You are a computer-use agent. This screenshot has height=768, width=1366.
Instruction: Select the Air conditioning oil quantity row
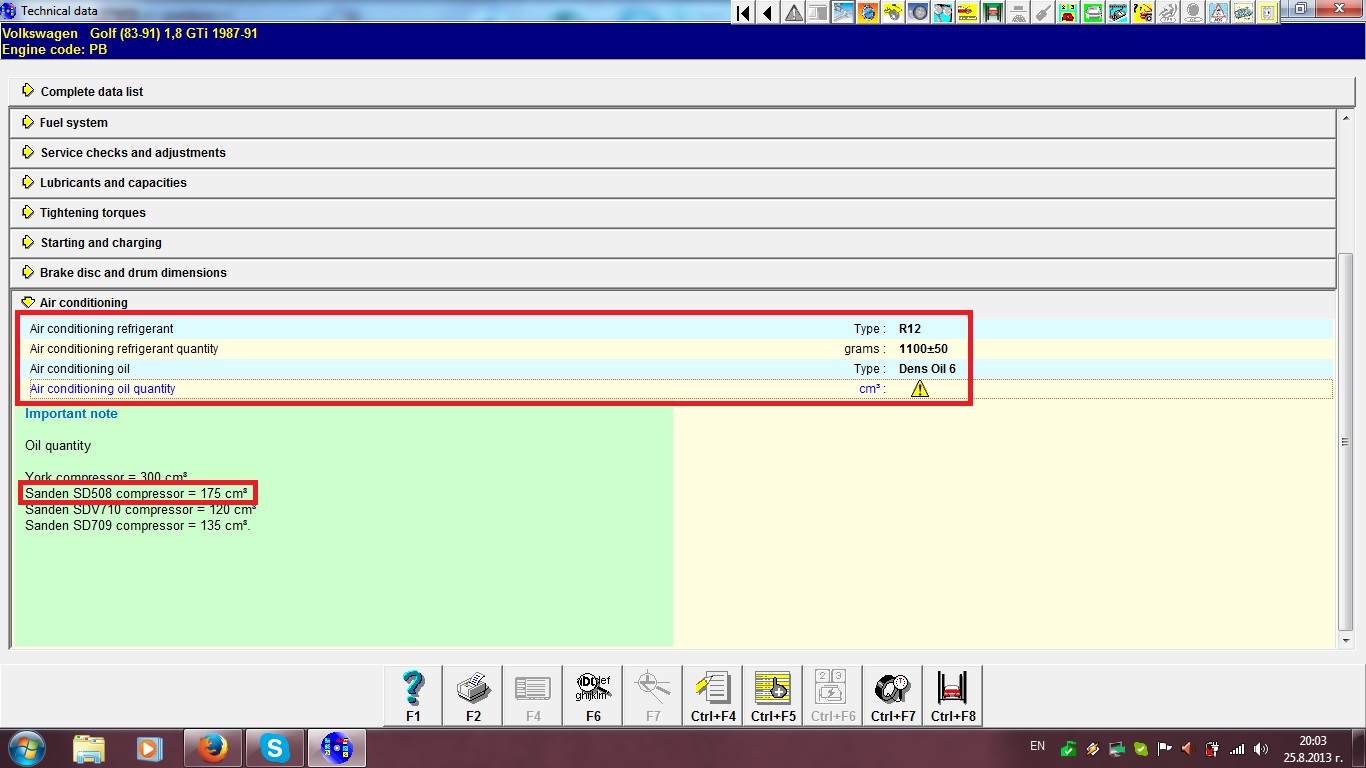[x=103, y=389]
